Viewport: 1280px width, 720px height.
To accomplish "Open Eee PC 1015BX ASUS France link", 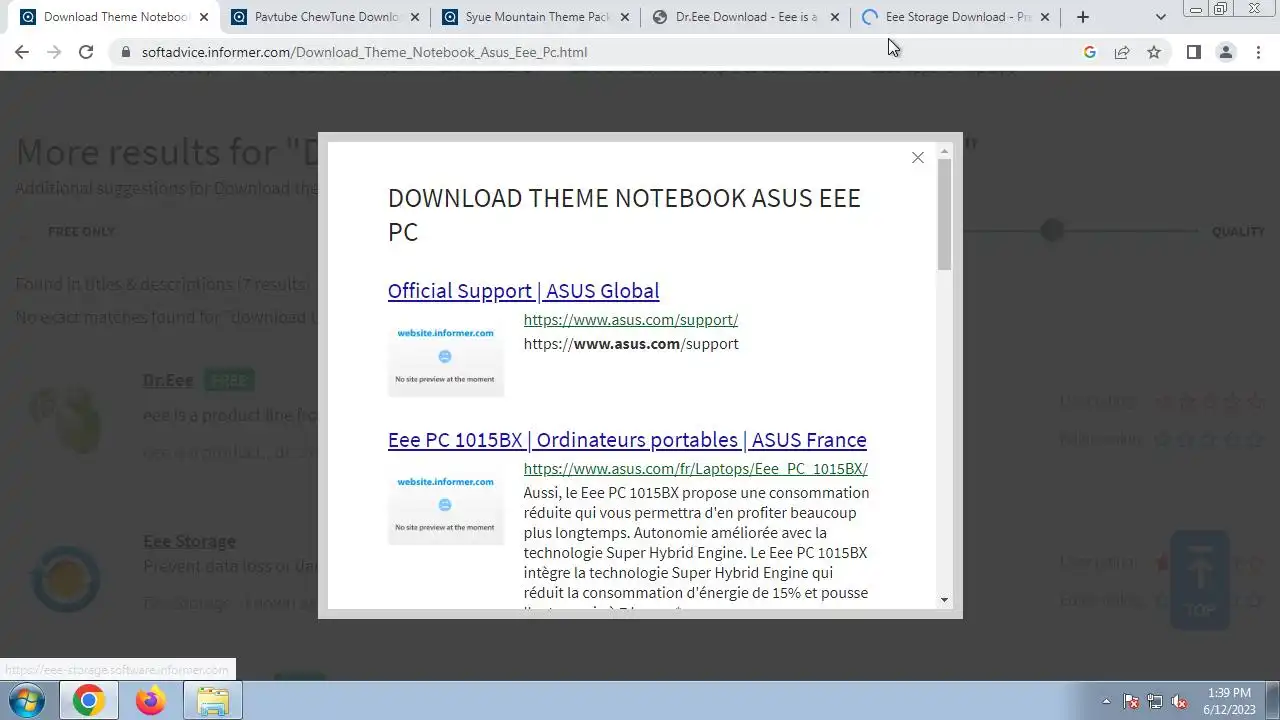I will [x=627, y=440].
